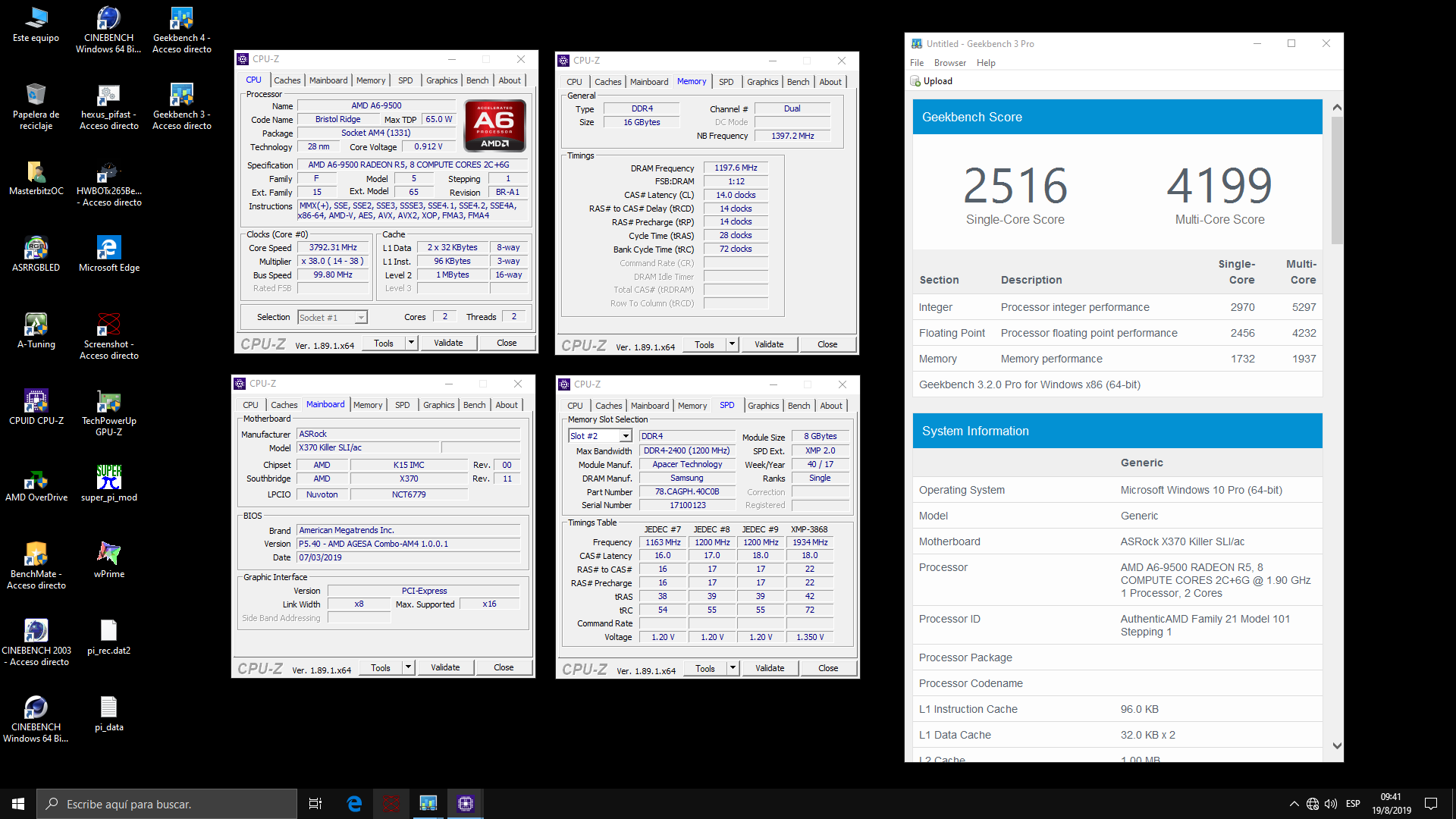Open Geekbench 4 shortcut icon
Viewport: 1456px width, 819px height.
(182, 30)
